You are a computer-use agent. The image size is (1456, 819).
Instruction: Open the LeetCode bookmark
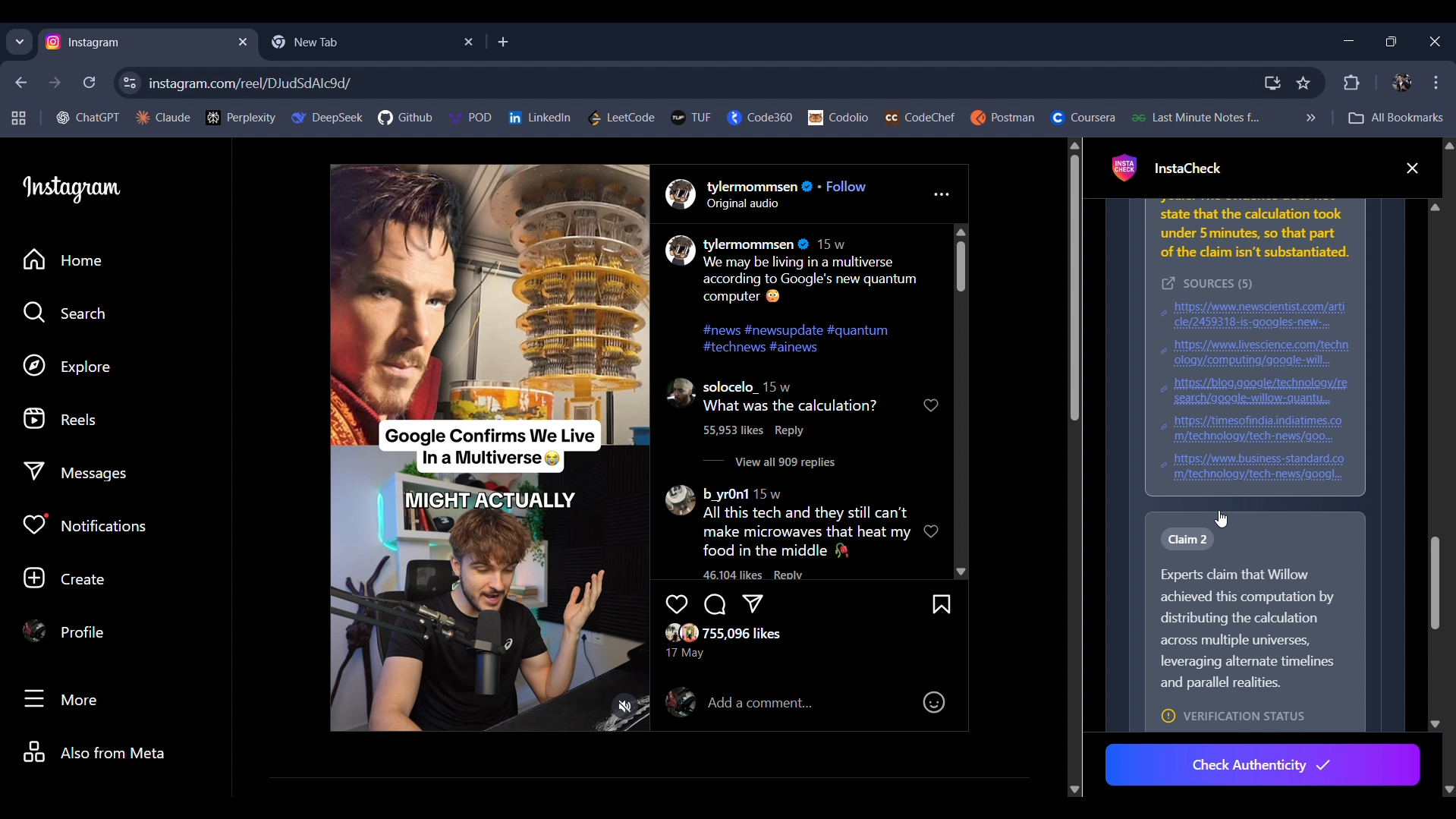point(621,118)
